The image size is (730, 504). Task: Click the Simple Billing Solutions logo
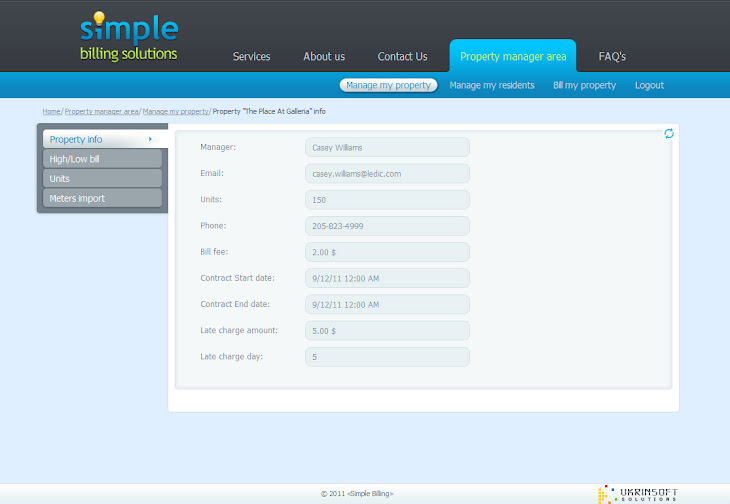[129, 36]
